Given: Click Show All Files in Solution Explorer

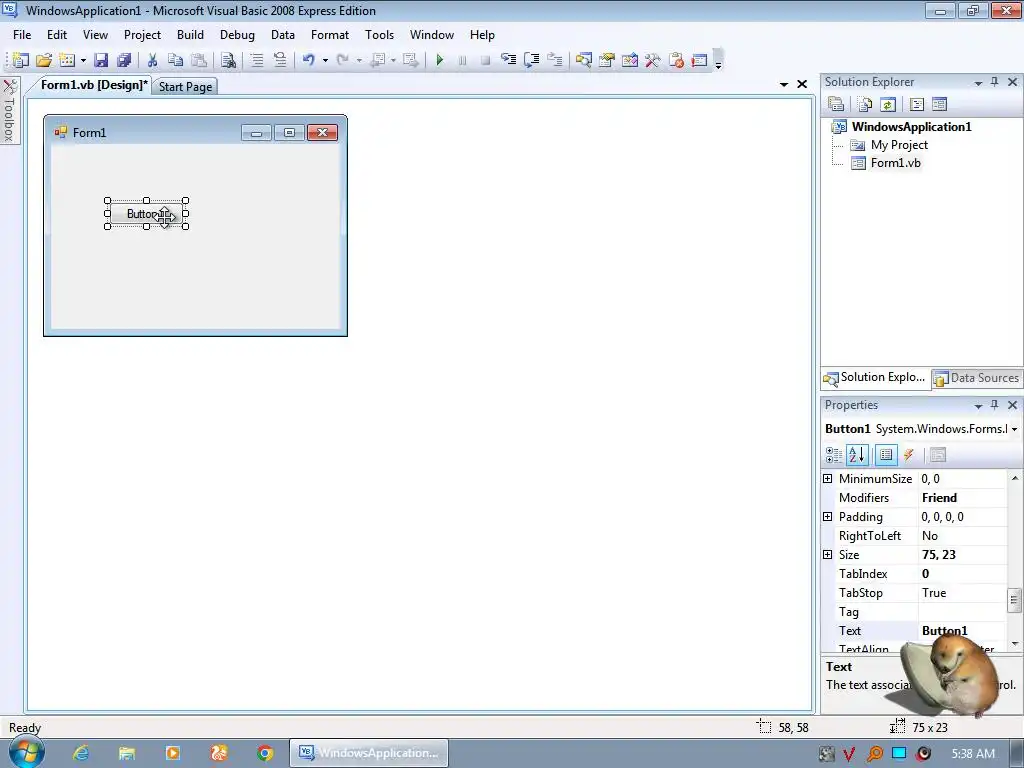Looking at the screenshot, I should [865, 104].
